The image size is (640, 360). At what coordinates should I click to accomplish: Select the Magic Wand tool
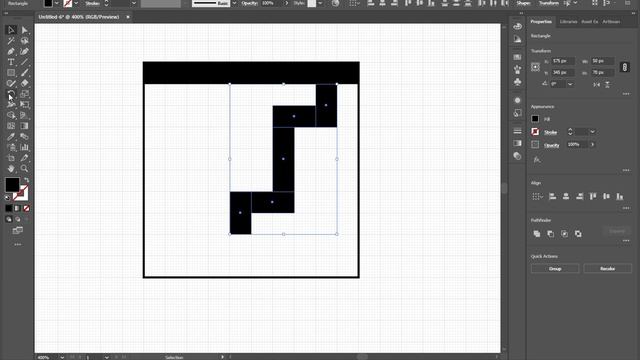coord(11,41)
